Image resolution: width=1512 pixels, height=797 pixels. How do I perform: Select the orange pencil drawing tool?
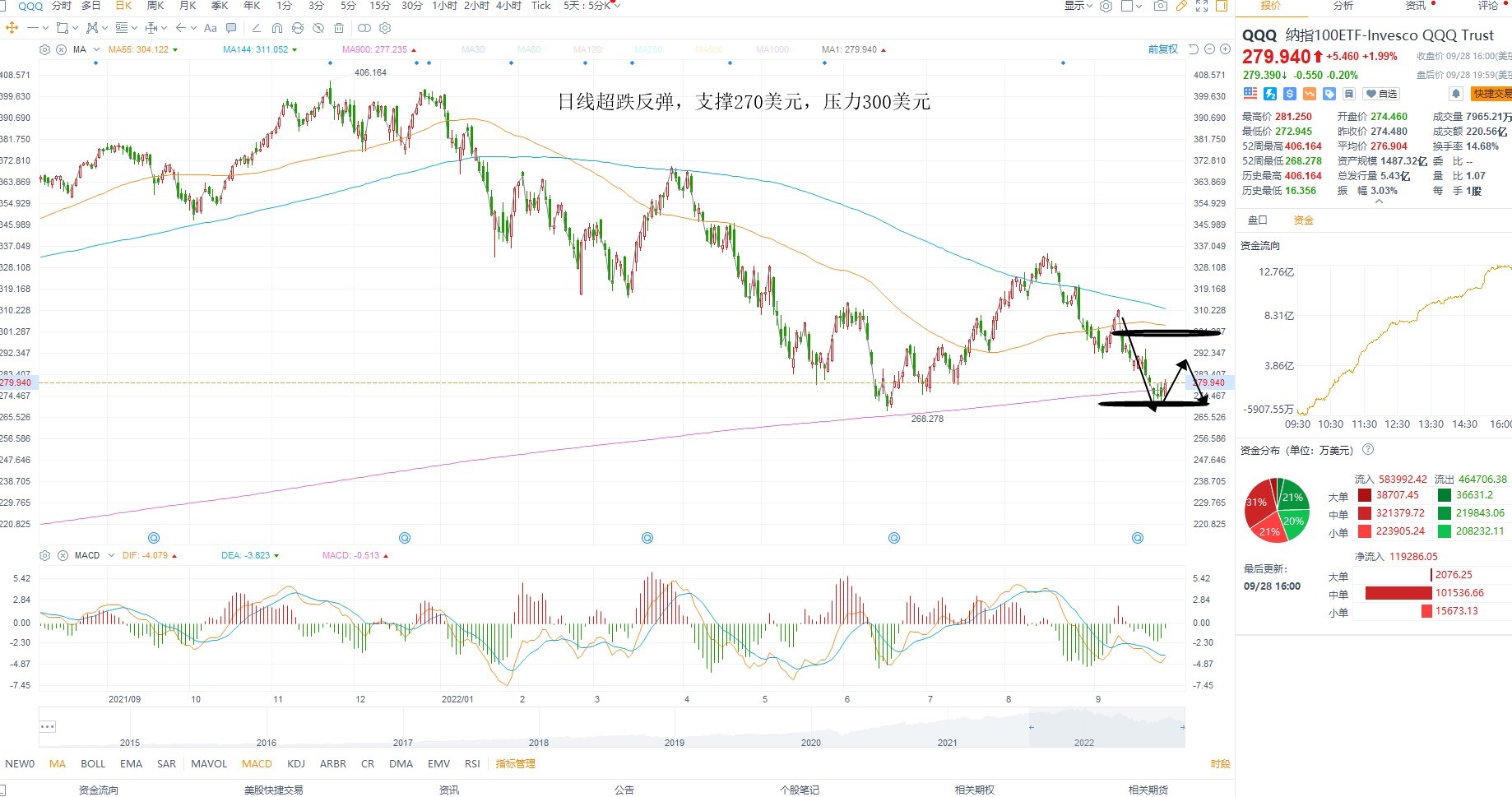tap(1181, 6)
